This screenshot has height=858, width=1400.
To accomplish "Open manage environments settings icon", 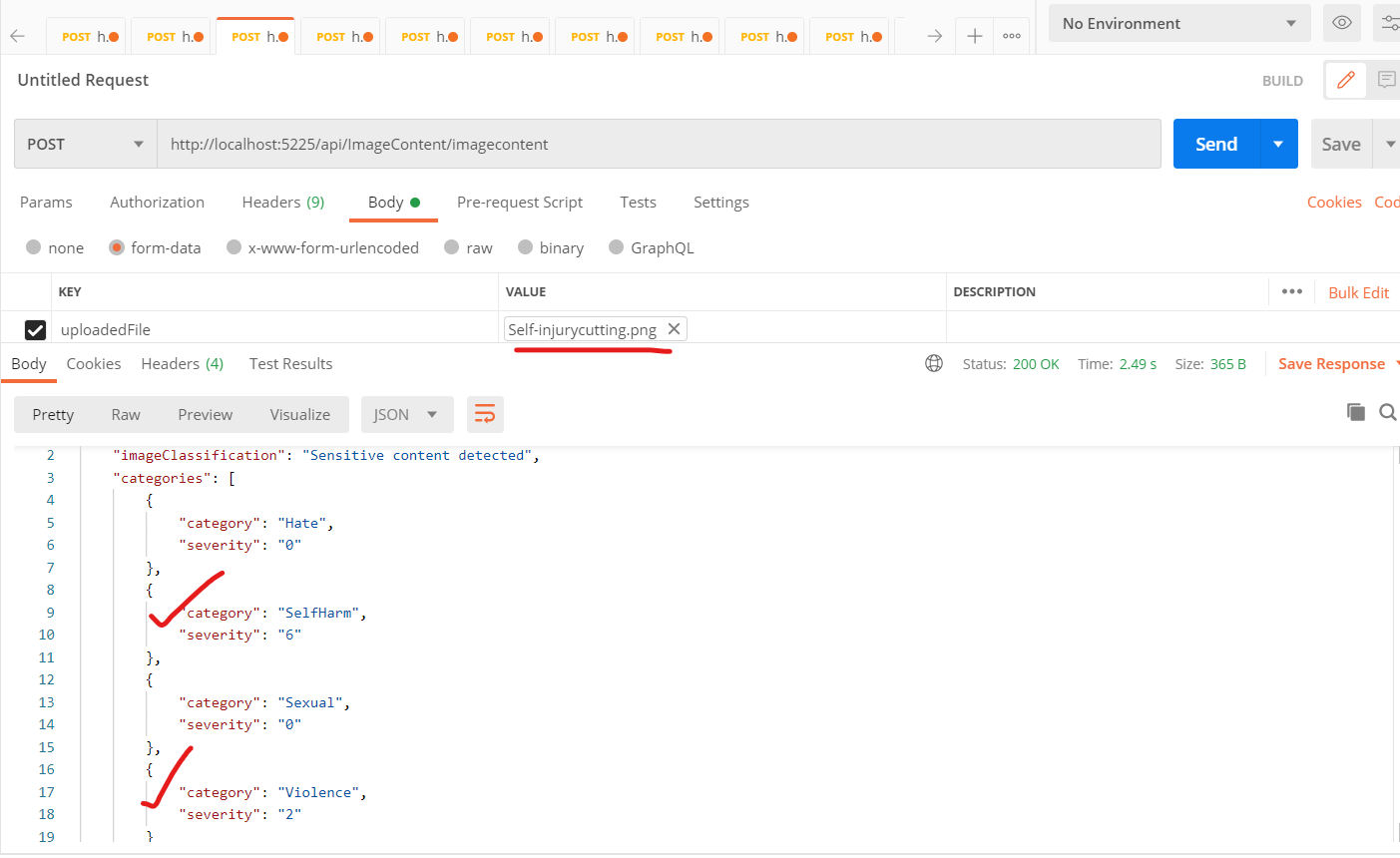I will pos(1389,23).
